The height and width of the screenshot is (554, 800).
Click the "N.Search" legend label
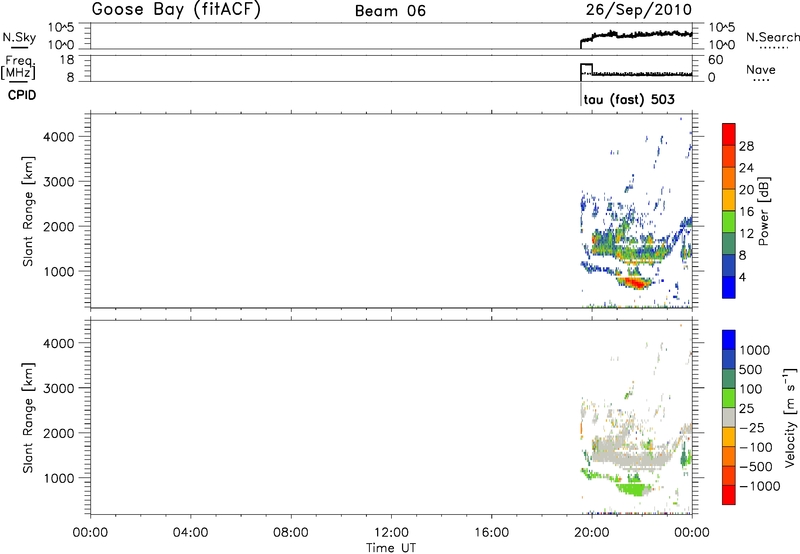point(772,37)
